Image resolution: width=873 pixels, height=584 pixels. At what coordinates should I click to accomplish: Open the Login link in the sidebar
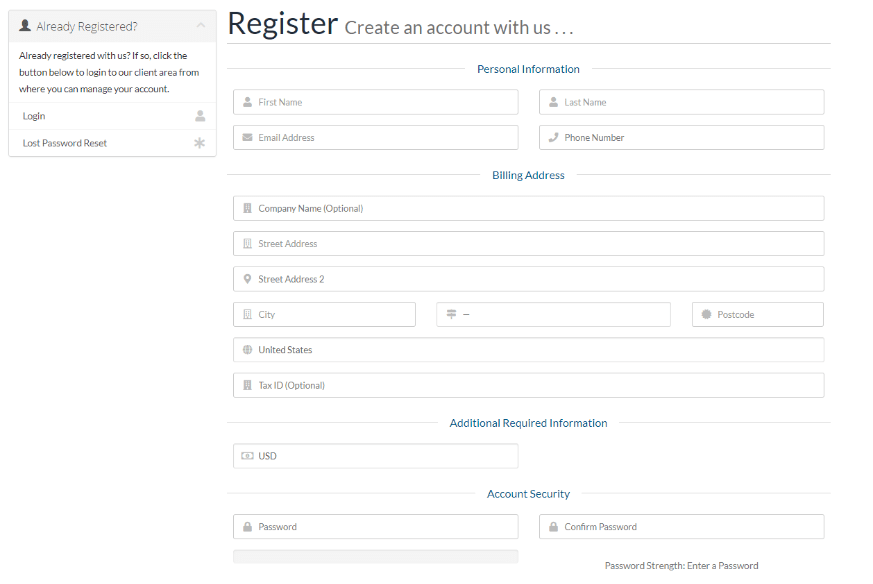tap(112, 116)
